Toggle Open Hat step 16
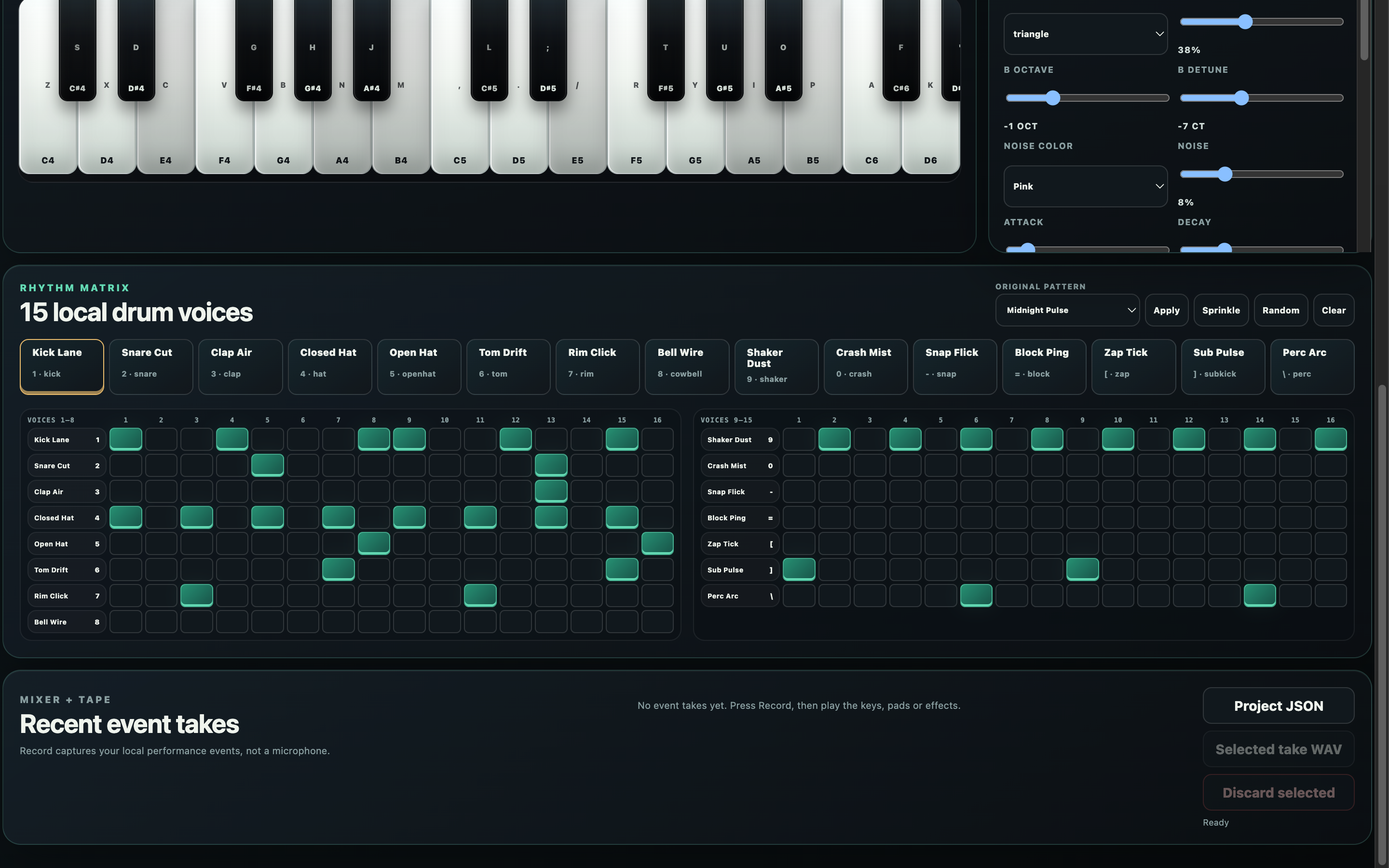Viewport: 1389px width, 868px height. pyautogui.click(x=657, y=543)
